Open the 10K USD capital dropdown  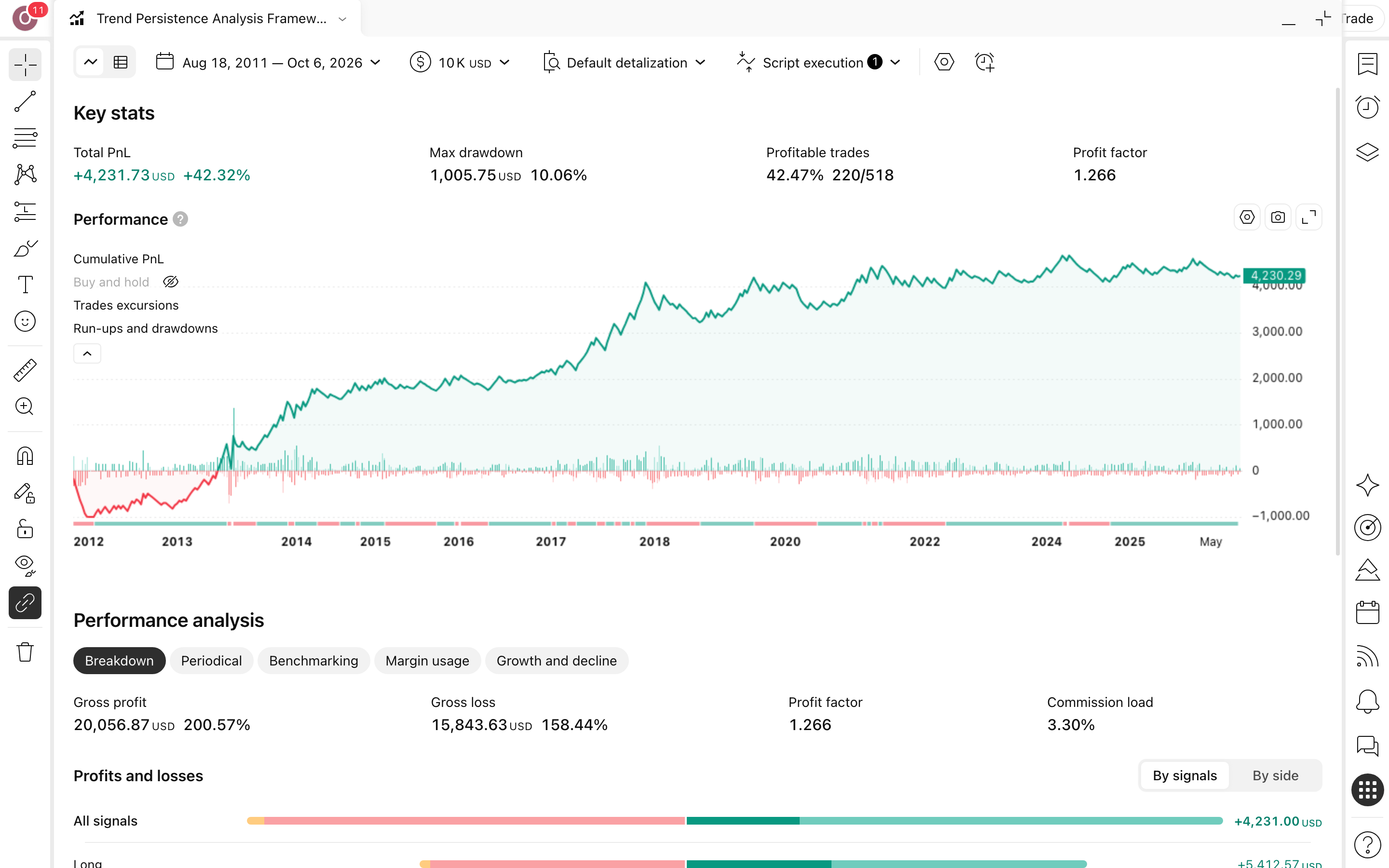460,62
